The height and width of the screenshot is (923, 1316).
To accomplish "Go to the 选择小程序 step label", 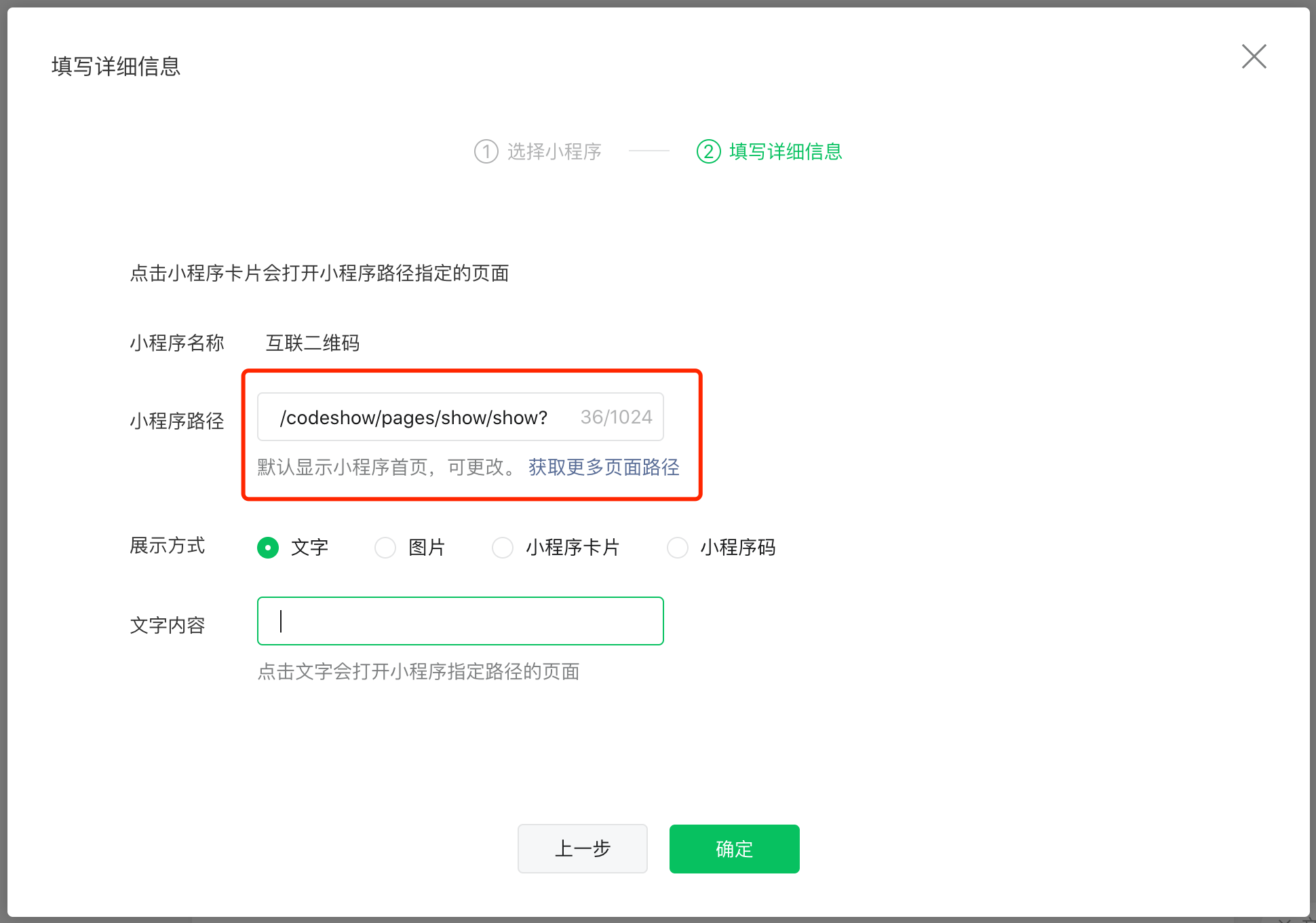I will 554,151.
